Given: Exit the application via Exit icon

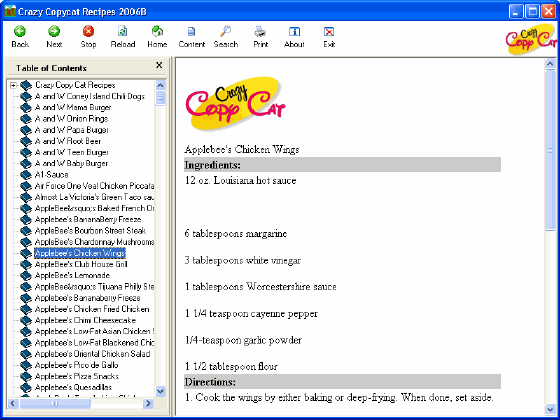Looking at the screenshot, I should (329, 31).
